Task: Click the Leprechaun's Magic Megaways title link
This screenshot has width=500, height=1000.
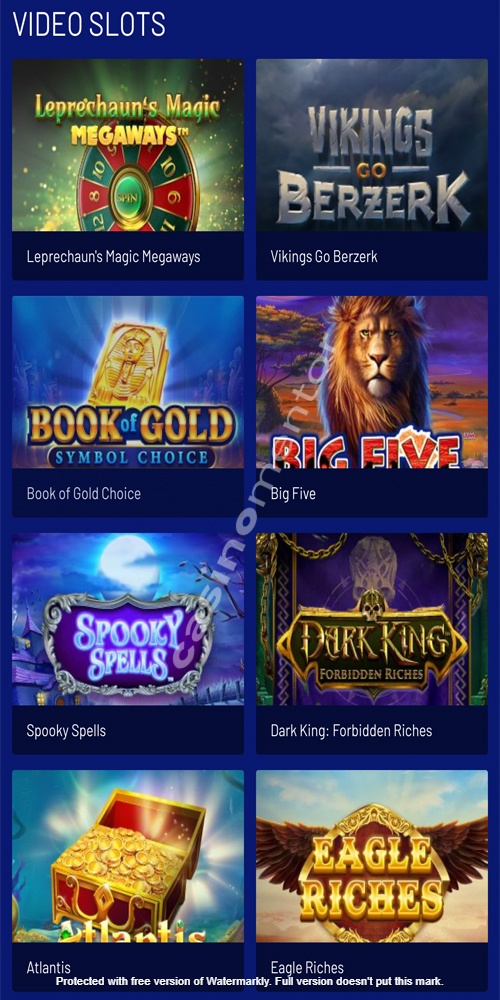Action: pyautogui.click(x=114, y=256)
